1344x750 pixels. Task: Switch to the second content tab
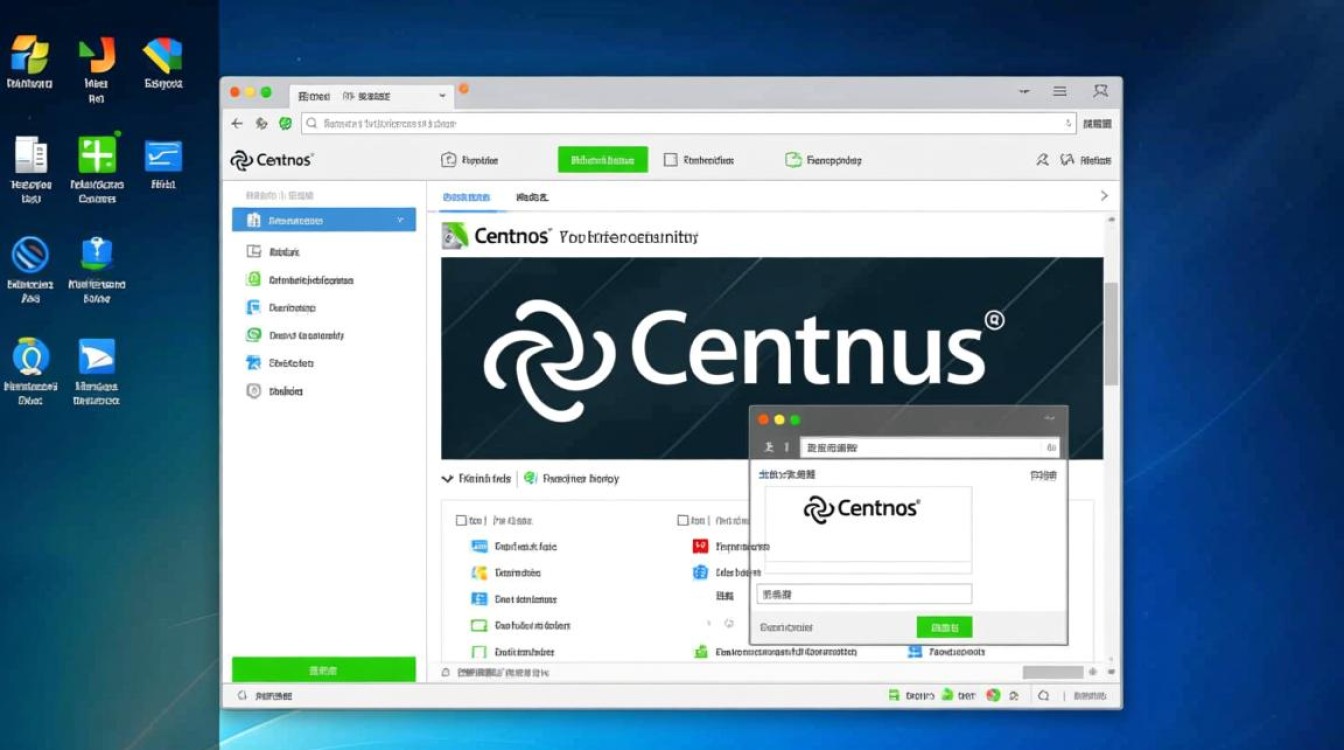532,198
